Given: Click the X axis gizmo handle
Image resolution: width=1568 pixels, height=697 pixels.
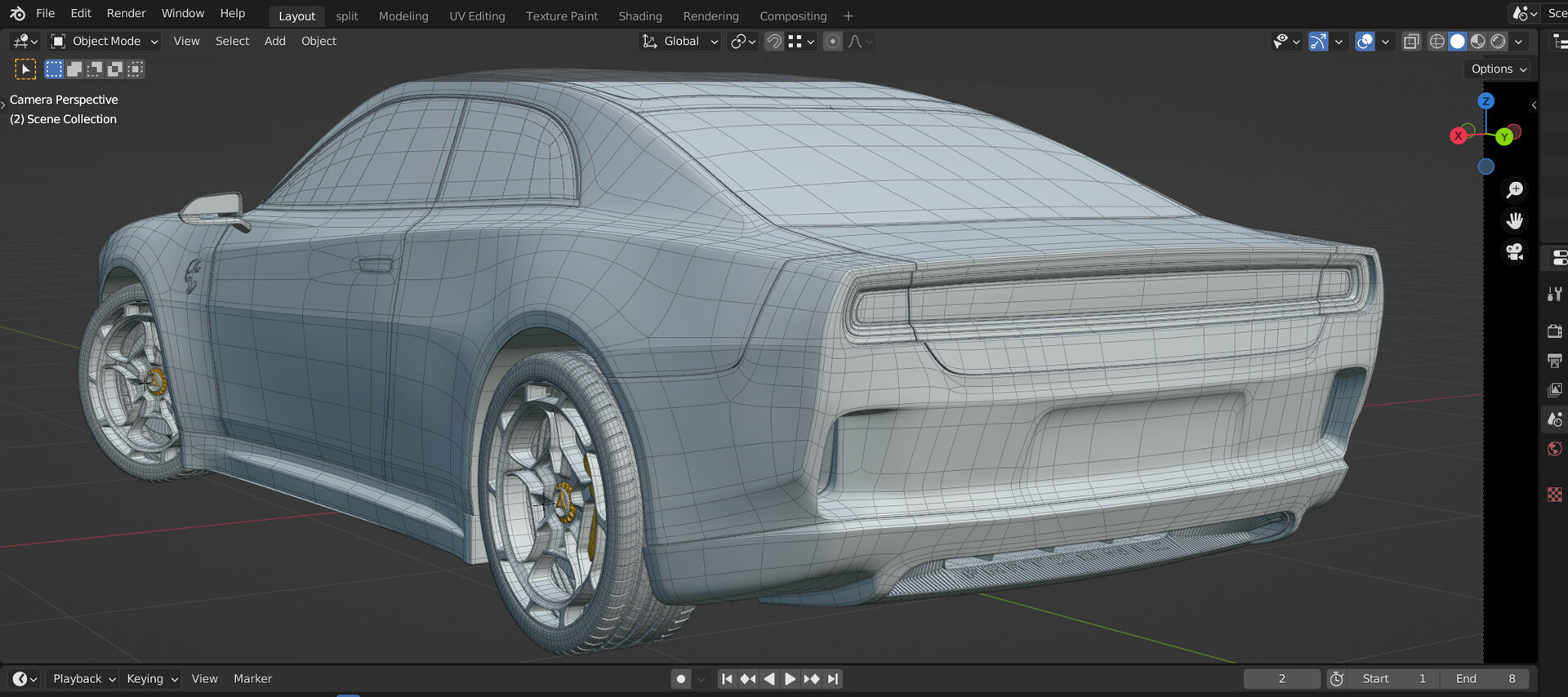Looking at the screenshot, I should [1459, 135].
